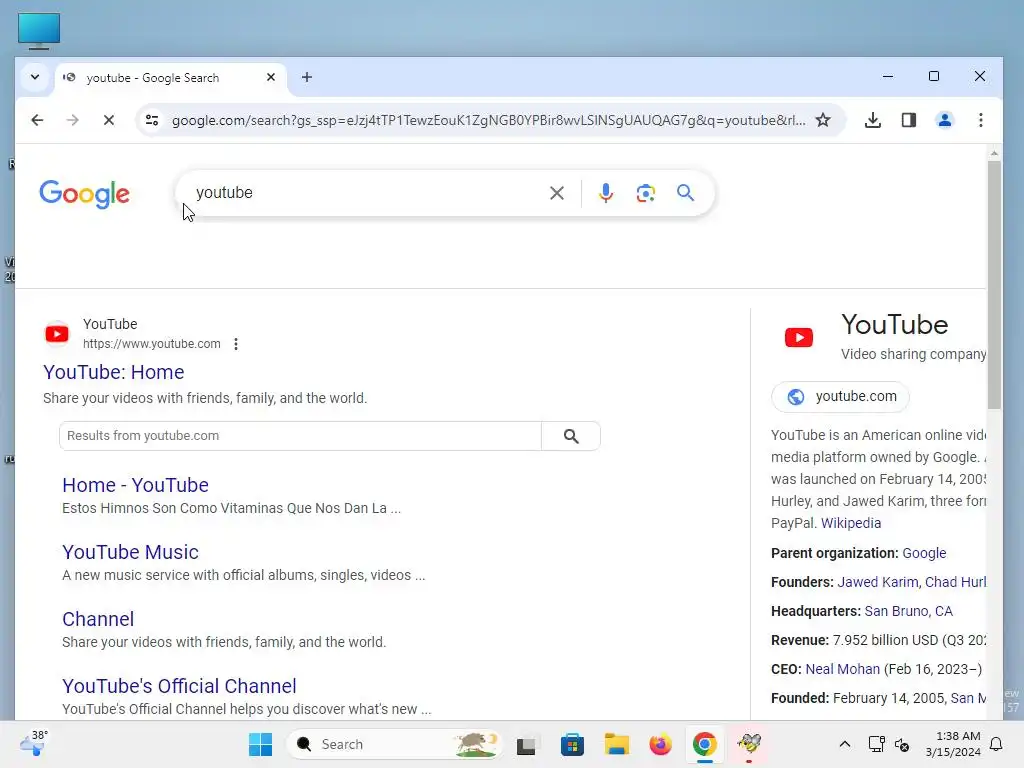Start voice search with microphone

coord(605,193)
